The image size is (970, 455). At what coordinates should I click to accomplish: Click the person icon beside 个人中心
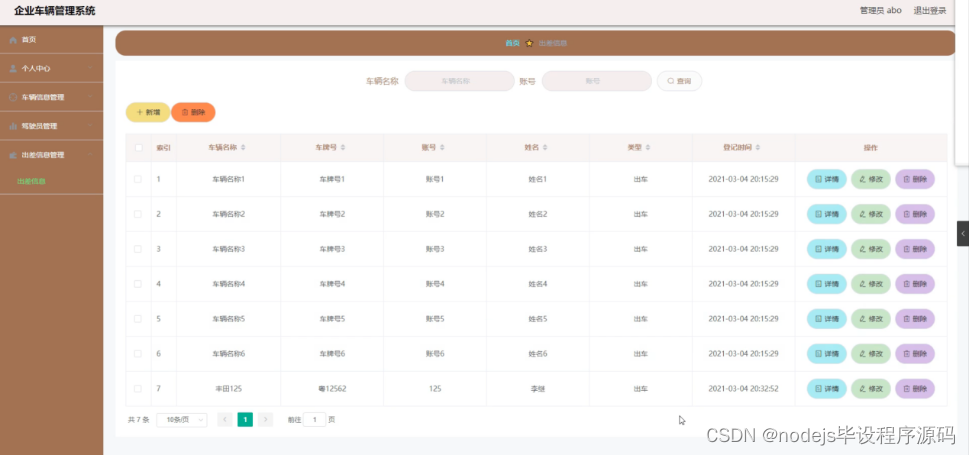pyautogui.click(x=13, y=69)
